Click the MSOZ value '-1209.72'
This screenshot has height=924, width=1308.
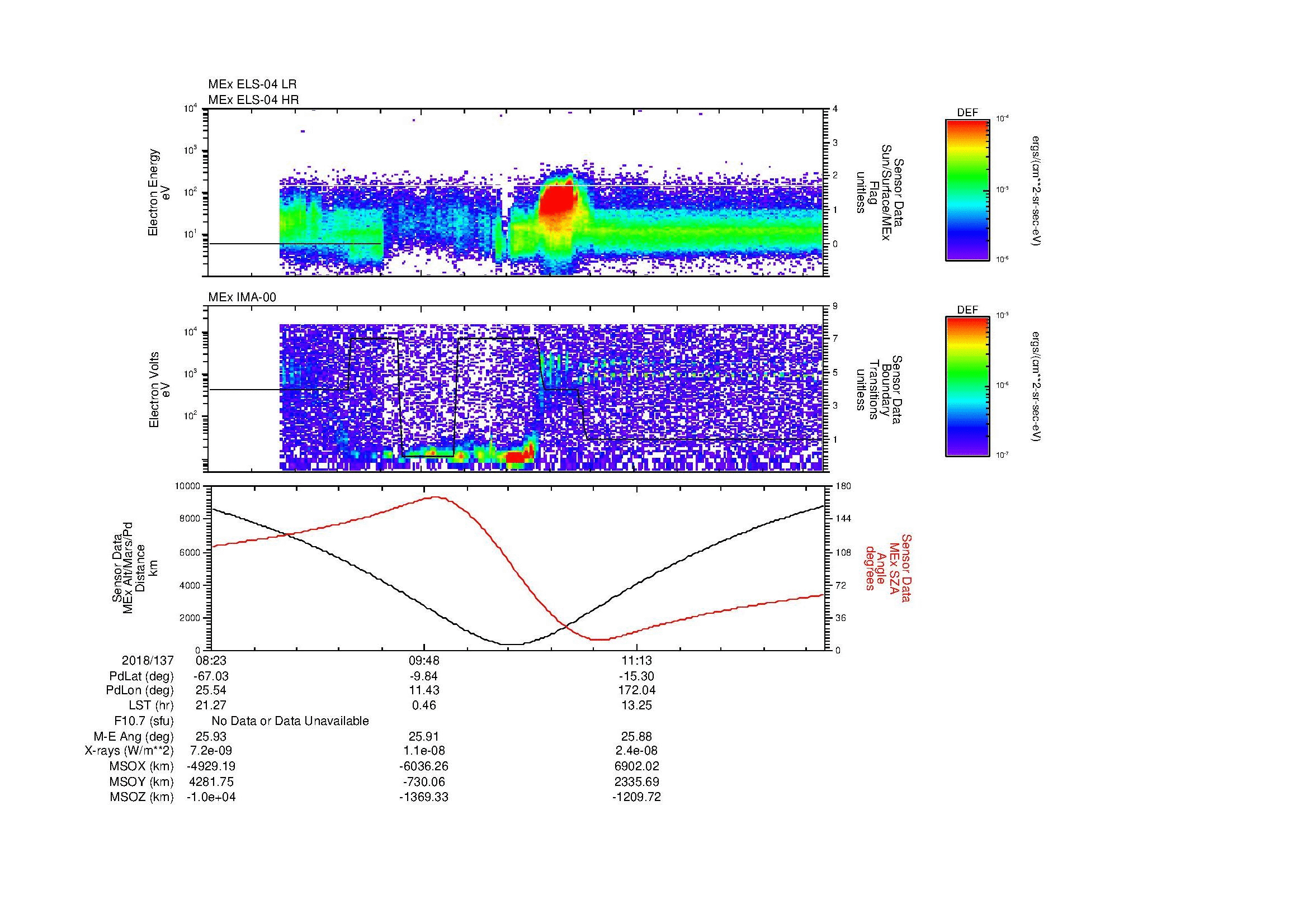click(x=636, y=797)
